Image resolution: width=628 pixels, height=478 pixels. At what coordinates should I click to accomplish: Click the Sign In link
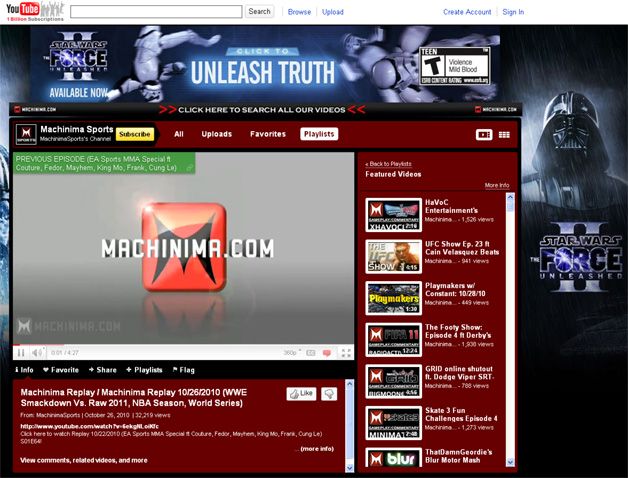pyautogui.click(x=513, y=12)
